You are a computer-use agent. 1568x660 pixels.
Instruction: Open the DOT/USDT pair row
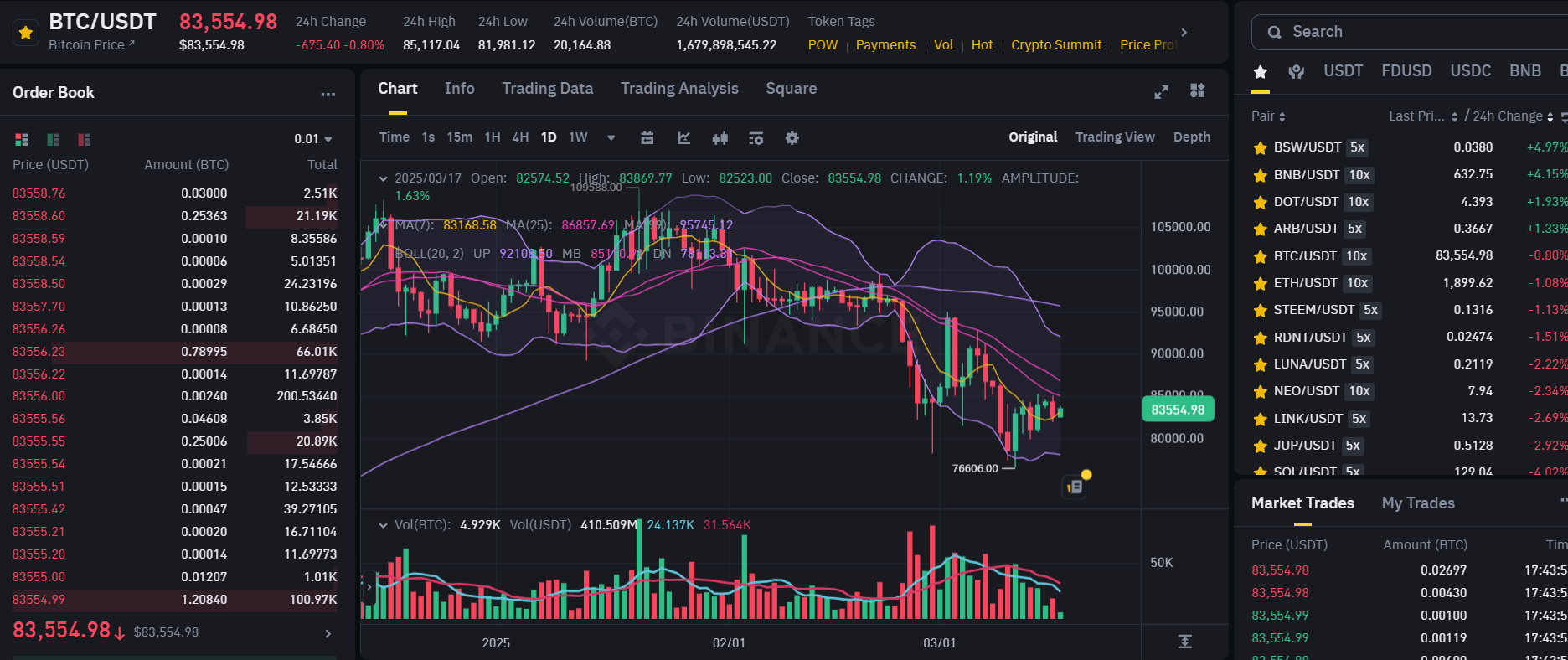[x=1410, y=202]
